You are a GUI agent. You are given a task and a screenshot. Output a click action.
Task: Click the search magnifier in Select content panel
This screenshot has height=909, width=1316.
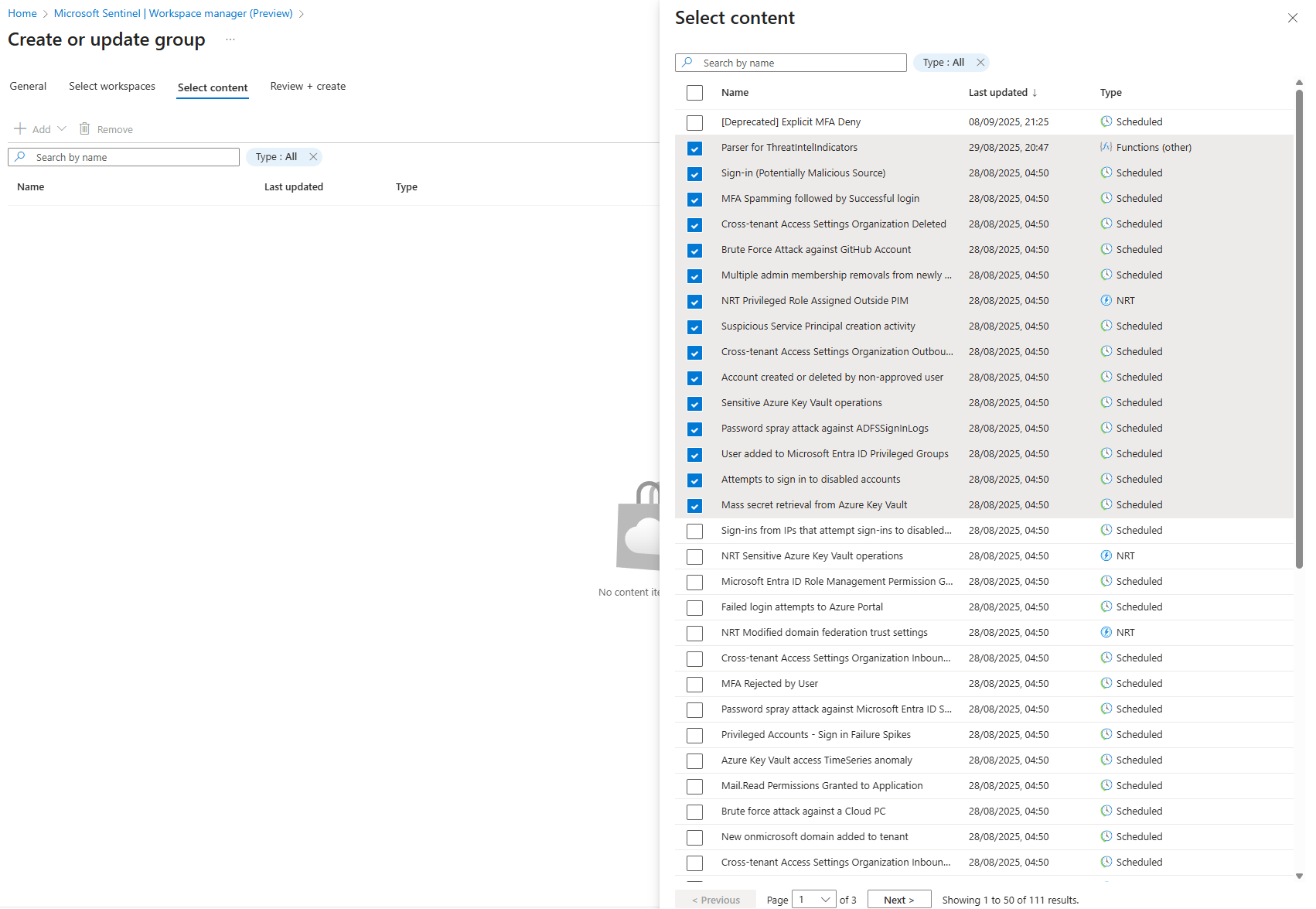pyautogui.click(x=687, y=62)
